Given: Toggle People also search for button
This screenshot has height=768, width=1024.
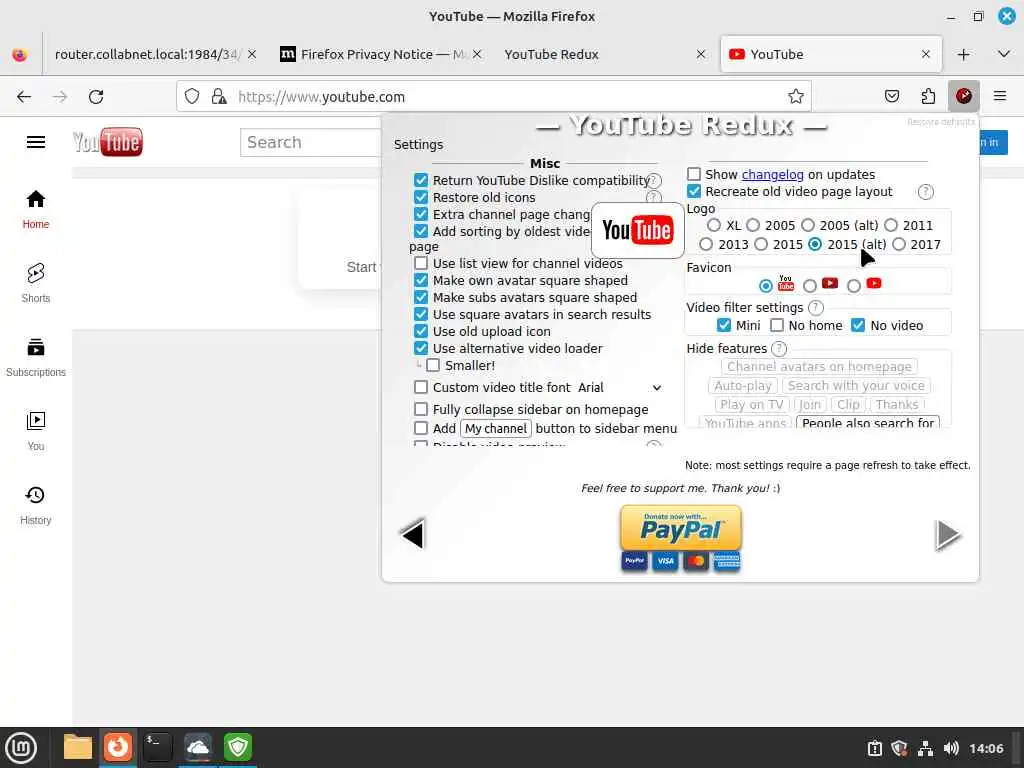Looking at the screenshot, I should tap(868, 423).
